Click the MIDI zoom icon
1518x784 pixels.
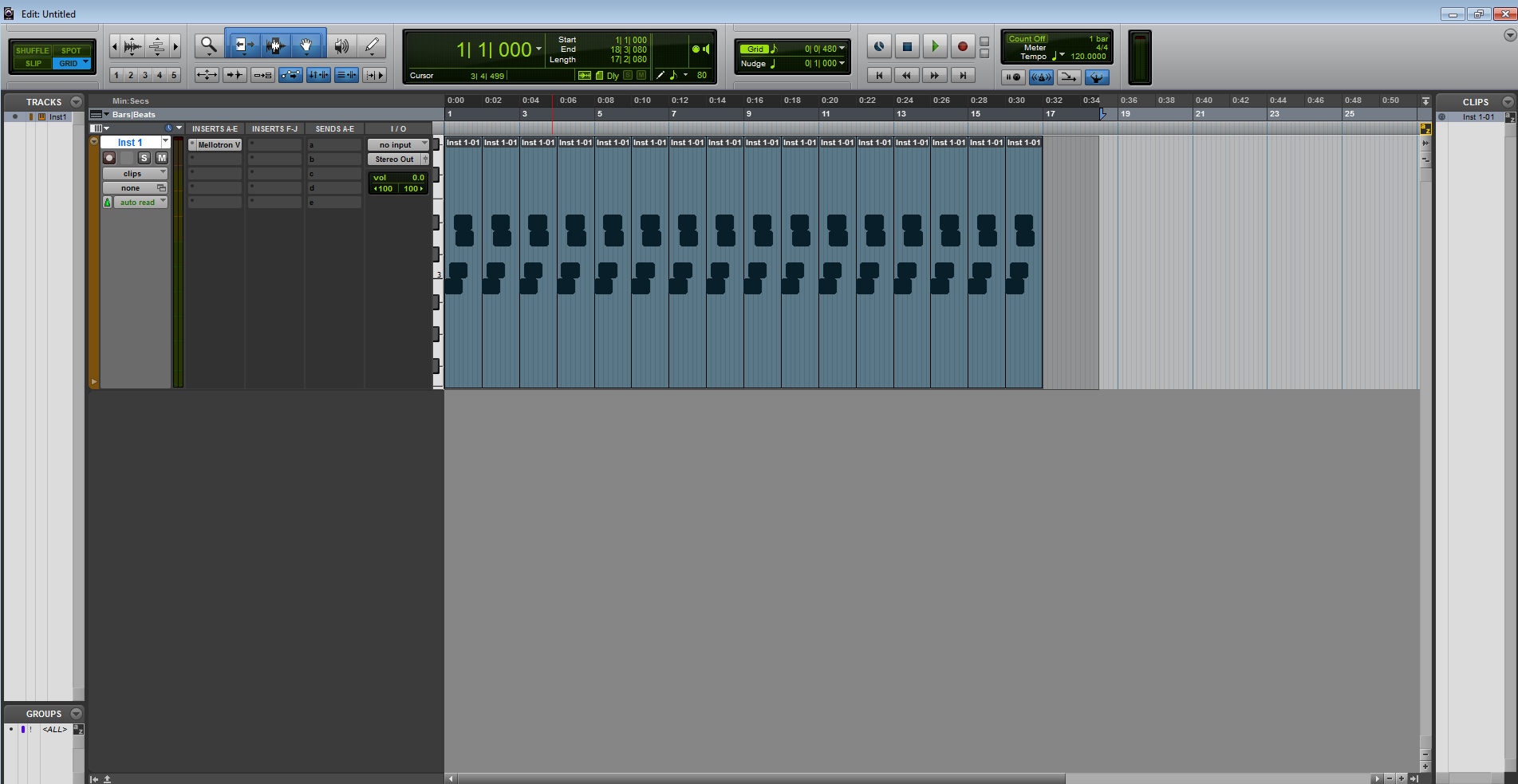point(157,46)
